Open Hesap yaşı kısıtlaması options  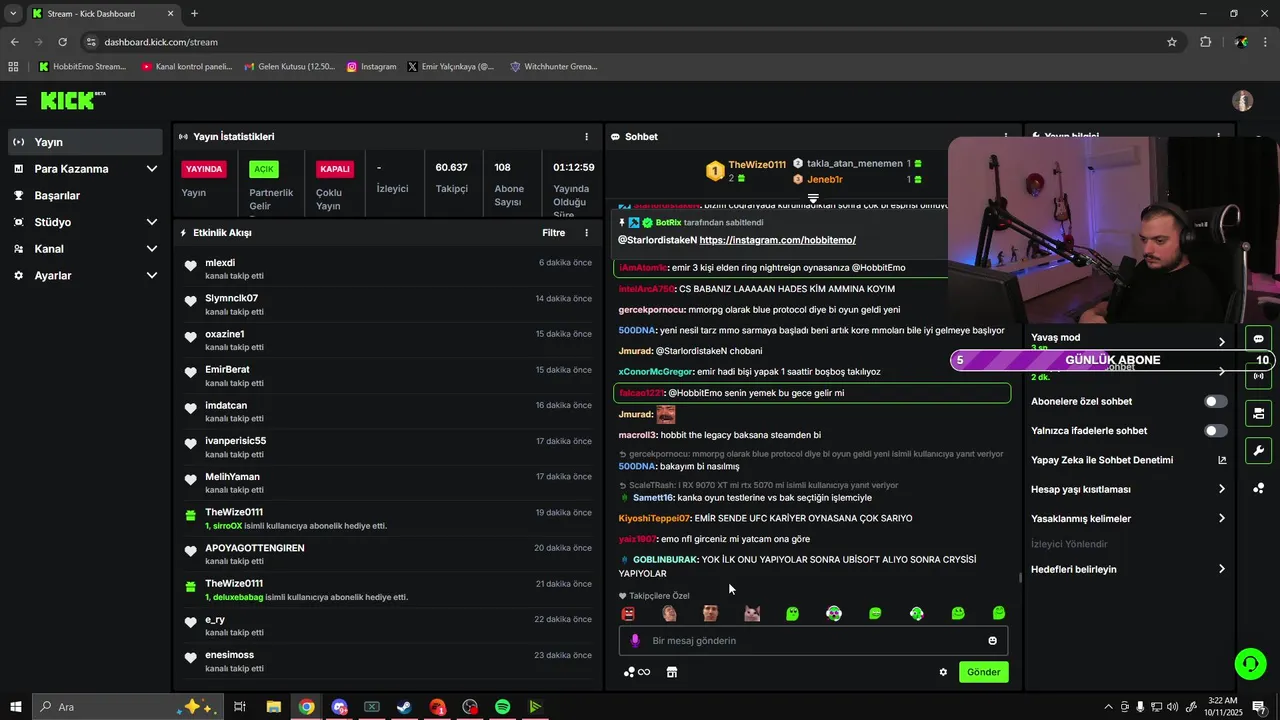(x=1221, y=489)
